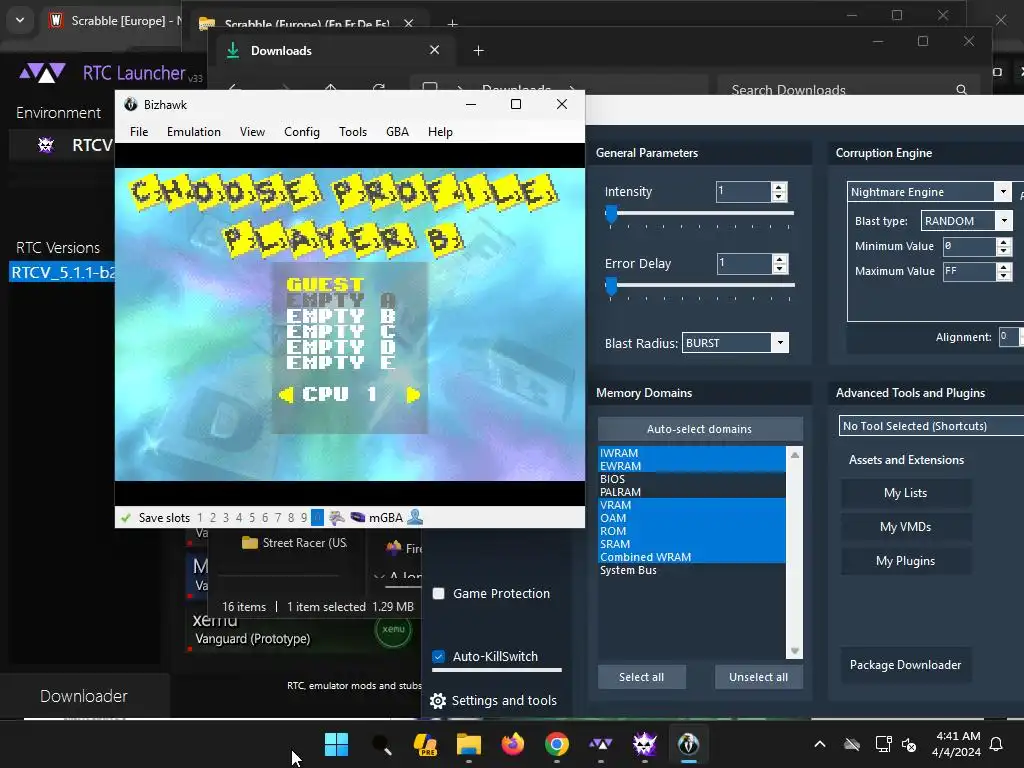Select BIOS memory domain
The height and width of the screenshot is (768, 1024).
(692, 479)
